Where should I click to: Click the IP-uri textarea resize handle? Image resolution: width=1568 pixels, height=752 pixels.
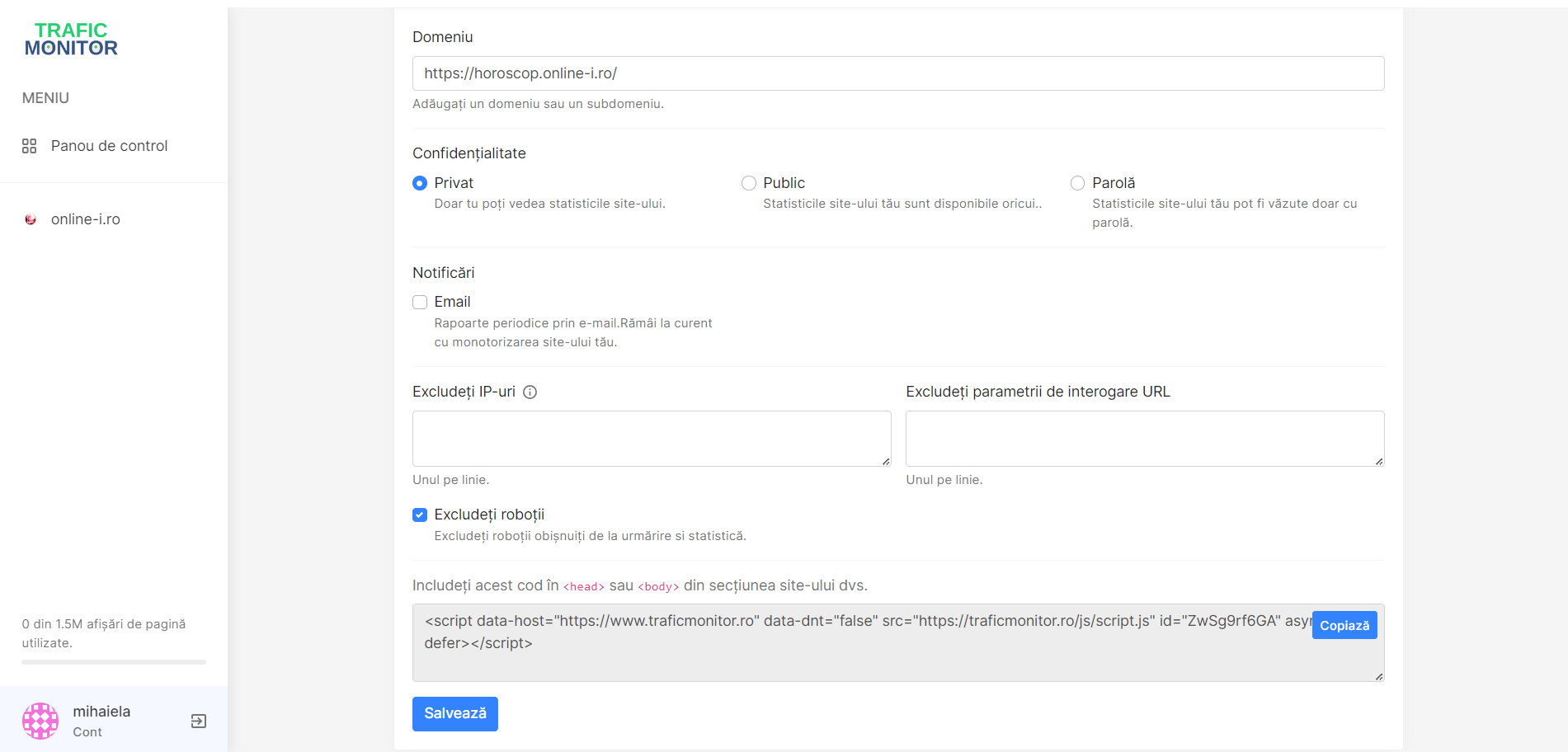(x=886, y=461)
